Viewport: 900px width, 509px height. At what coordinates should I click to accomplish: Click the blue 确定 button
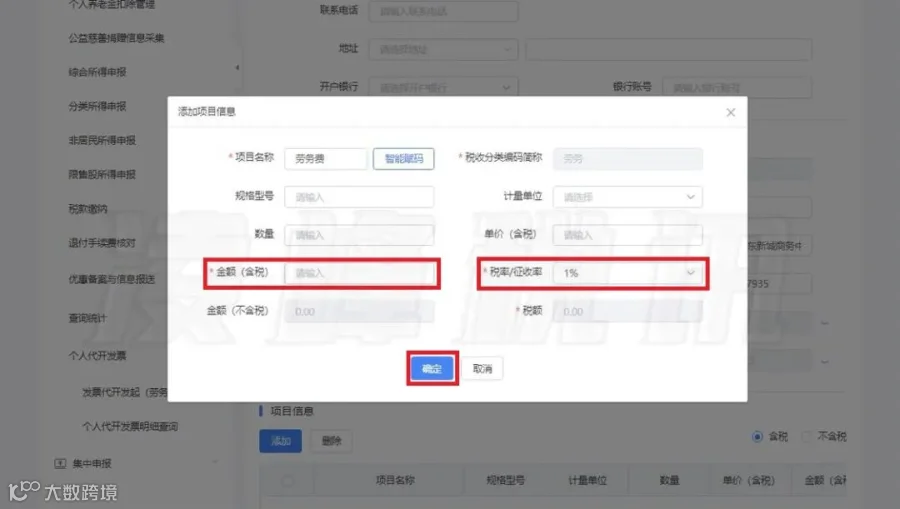coord(432,368)
